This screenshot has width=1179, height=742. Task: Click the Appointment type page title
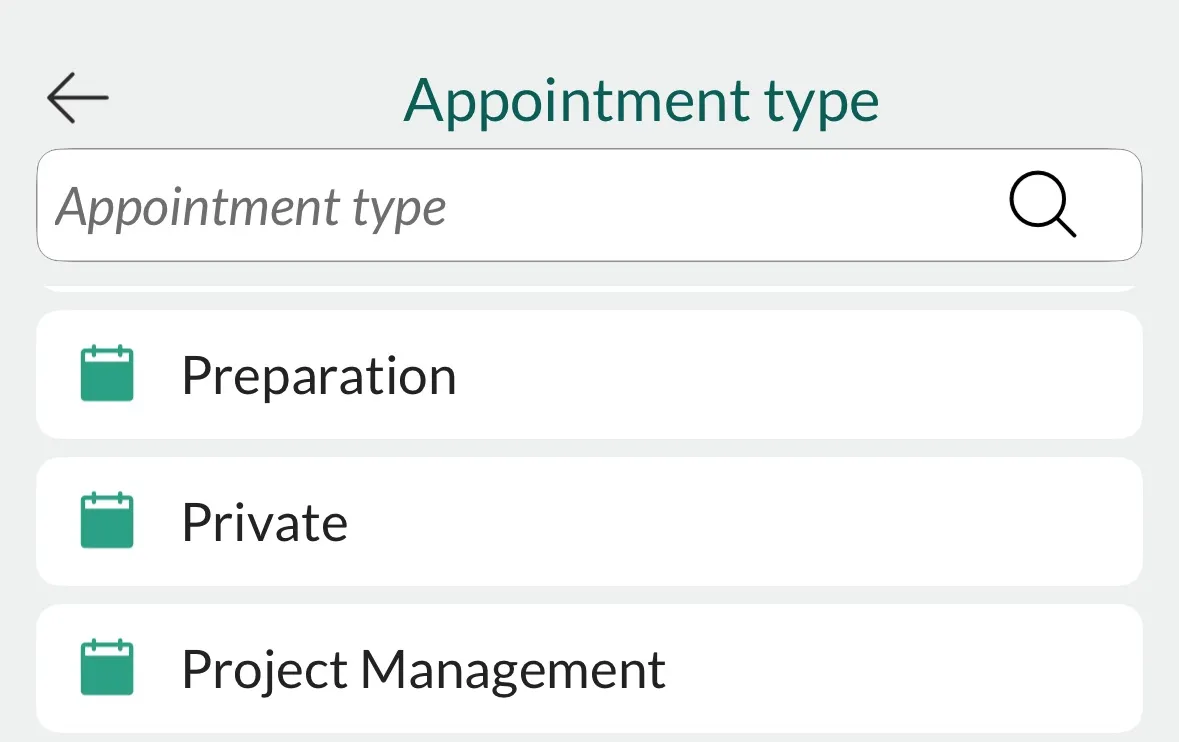click(x=641, y=100)
